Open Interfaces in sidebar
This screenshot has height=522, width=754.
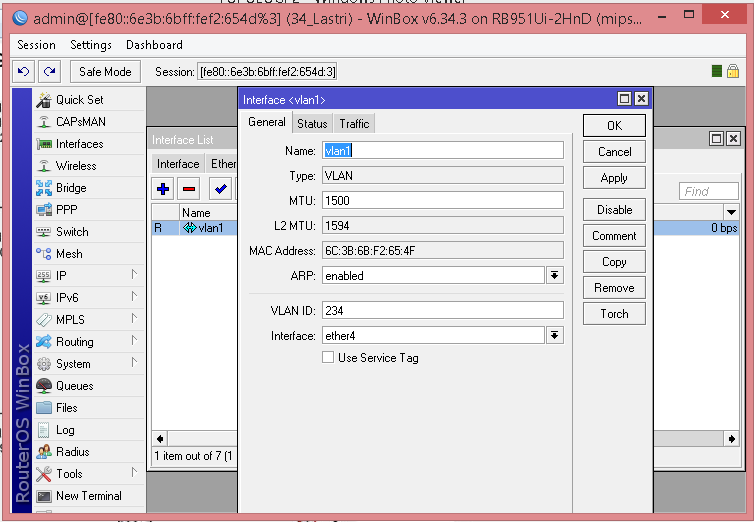click(89, 144)
